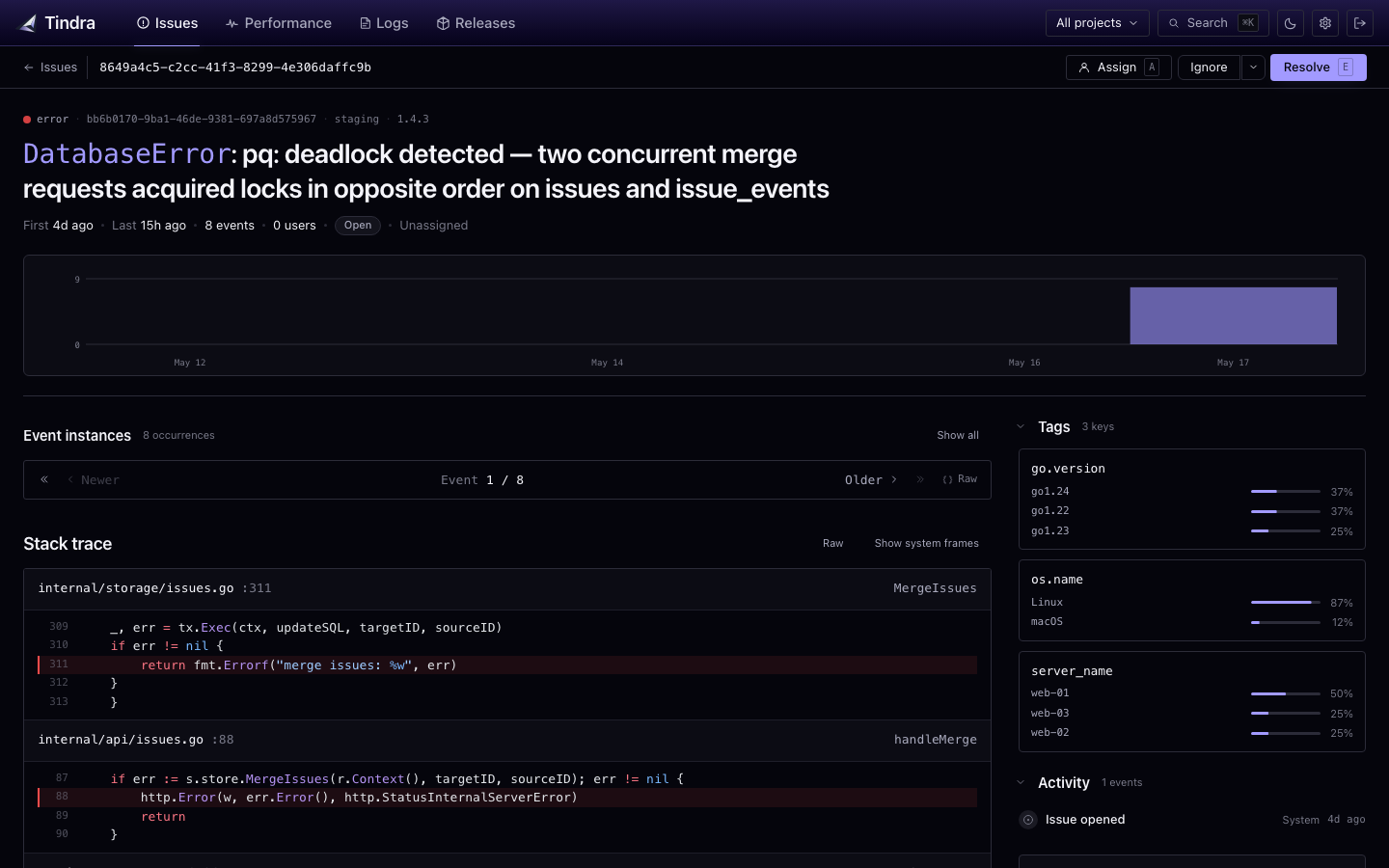
Task: Click version 1.4.3 label
Action: (x=413, y=120)
